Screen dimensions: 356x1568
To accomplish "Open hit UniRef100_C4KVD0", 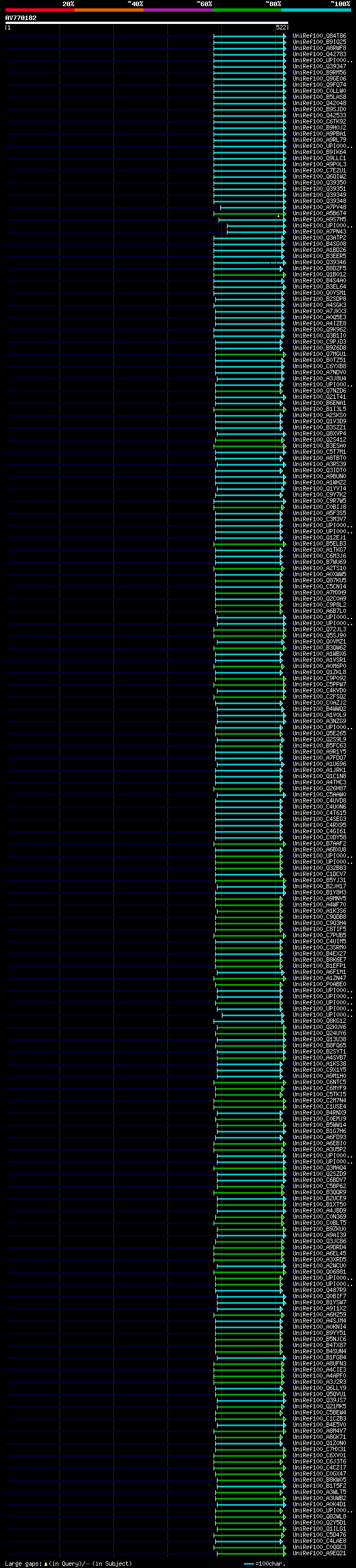I will click(x=319, y=690).
